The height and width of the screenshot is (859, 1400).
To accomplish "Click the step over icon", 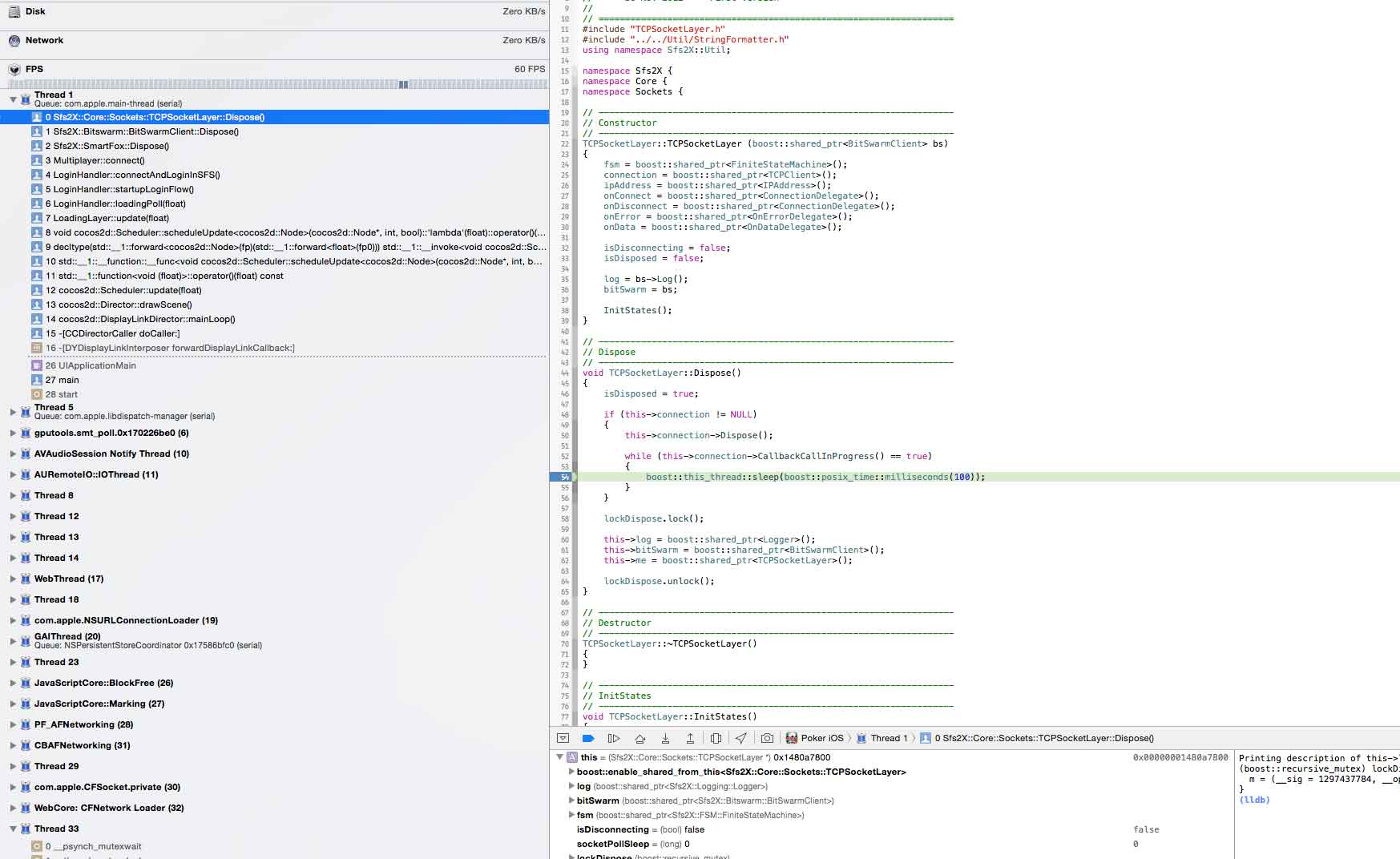I will (x=639, y=738).
